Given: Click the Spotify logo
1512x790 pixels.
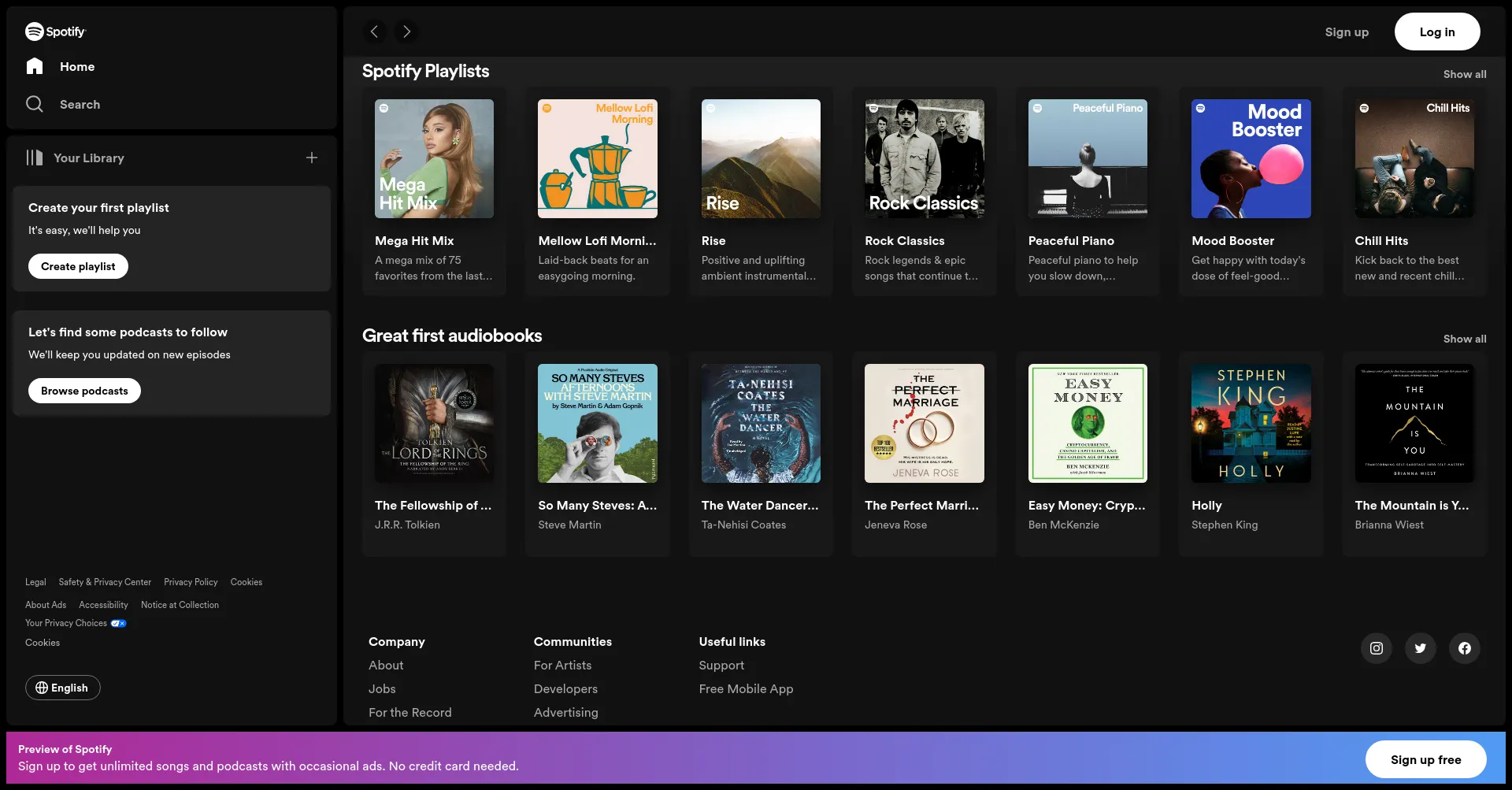Looking at the screenshot, I should (x=55, y=32).
